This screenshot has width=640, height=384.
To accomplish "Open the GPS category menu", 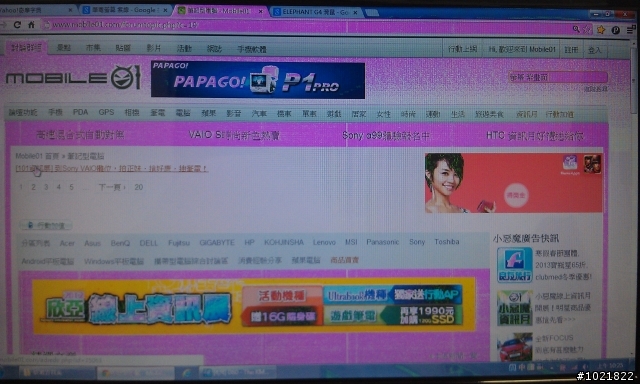I will click(106, 112).
